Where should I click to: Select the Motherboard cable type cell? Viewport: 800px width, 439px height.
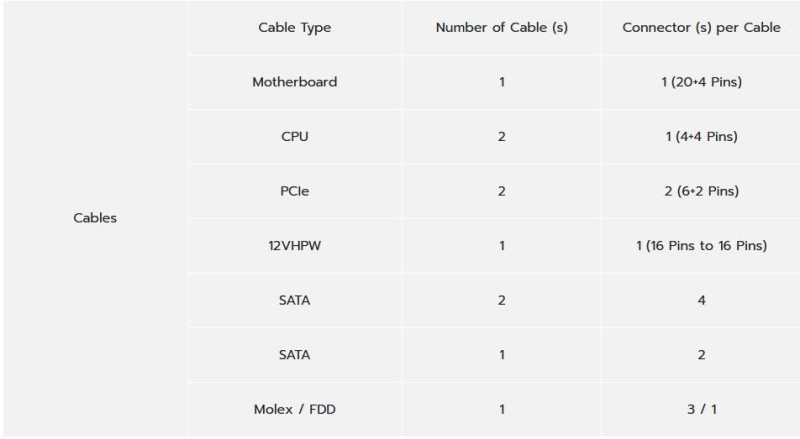294,82
